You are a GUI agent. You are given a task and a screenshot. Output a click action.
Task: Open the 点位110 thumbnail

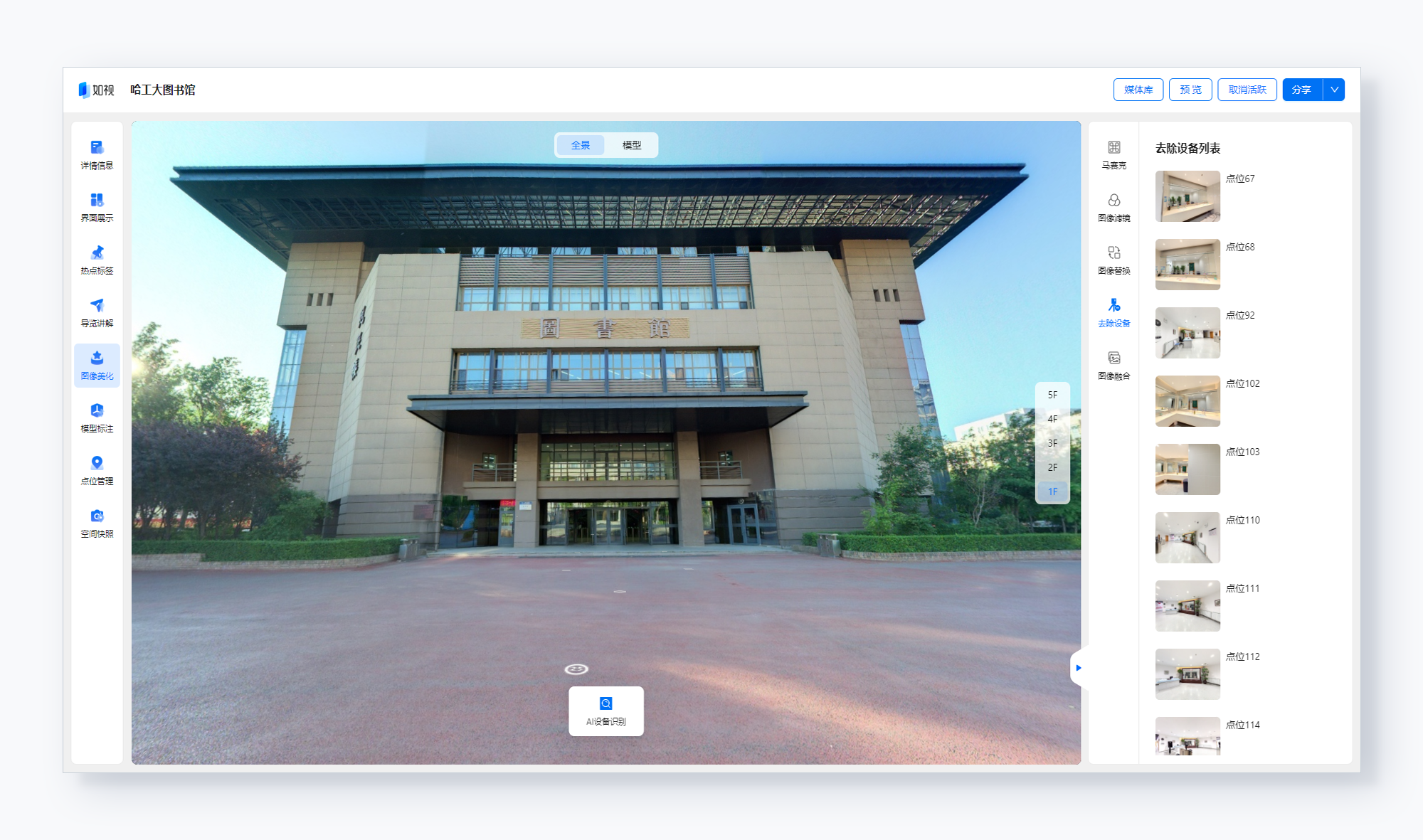coord(1187,538)
